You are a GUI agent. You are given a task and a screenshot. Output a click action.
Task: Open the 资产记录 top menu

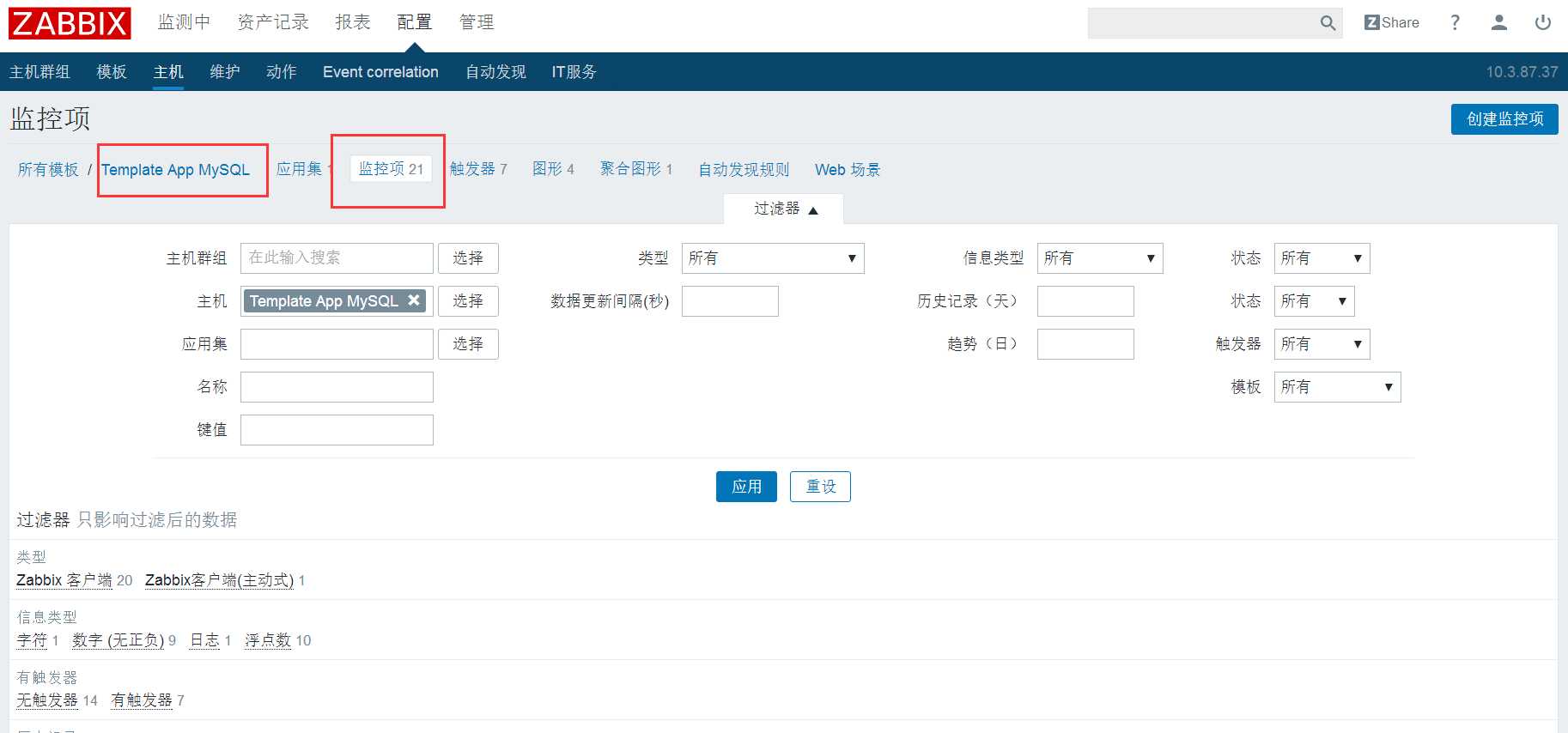pos(273,22)
